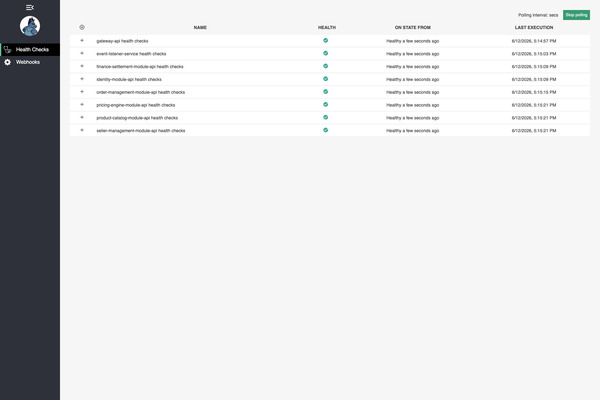The width and height of the screenshot is (600, 400).
Task: Click the LAST EXECUTION column header
Action: 534,28
